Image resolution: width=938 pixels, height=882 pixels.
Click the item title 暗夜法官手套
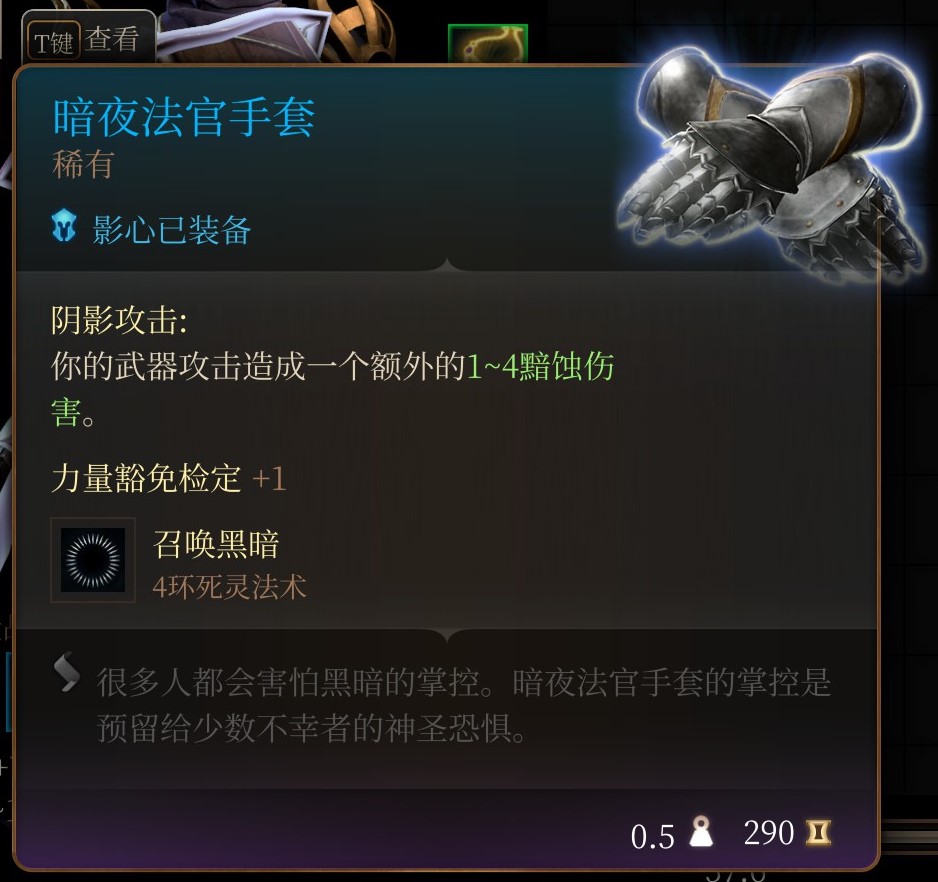tap(184, 117)
